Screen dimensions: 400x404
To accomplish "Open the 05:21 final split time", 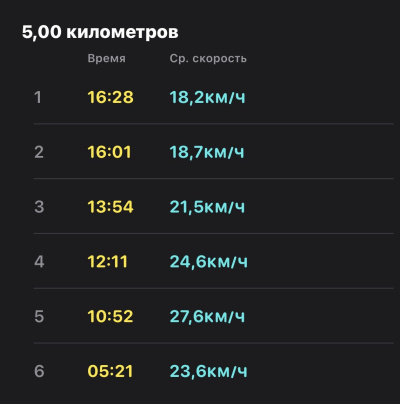I will click(x=110, y=371).
